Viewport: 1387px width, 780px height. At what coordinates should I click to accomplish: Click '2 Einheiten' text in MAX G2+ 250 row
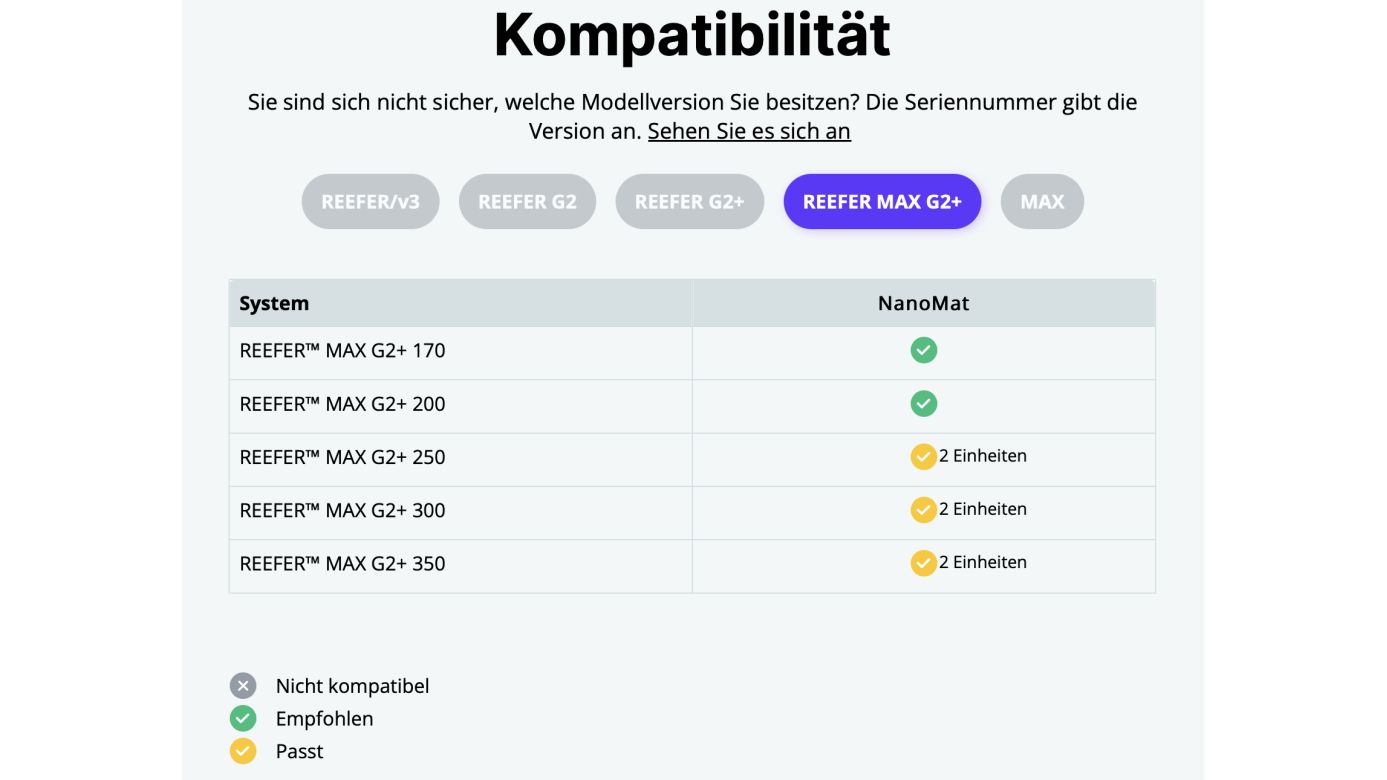983,456
